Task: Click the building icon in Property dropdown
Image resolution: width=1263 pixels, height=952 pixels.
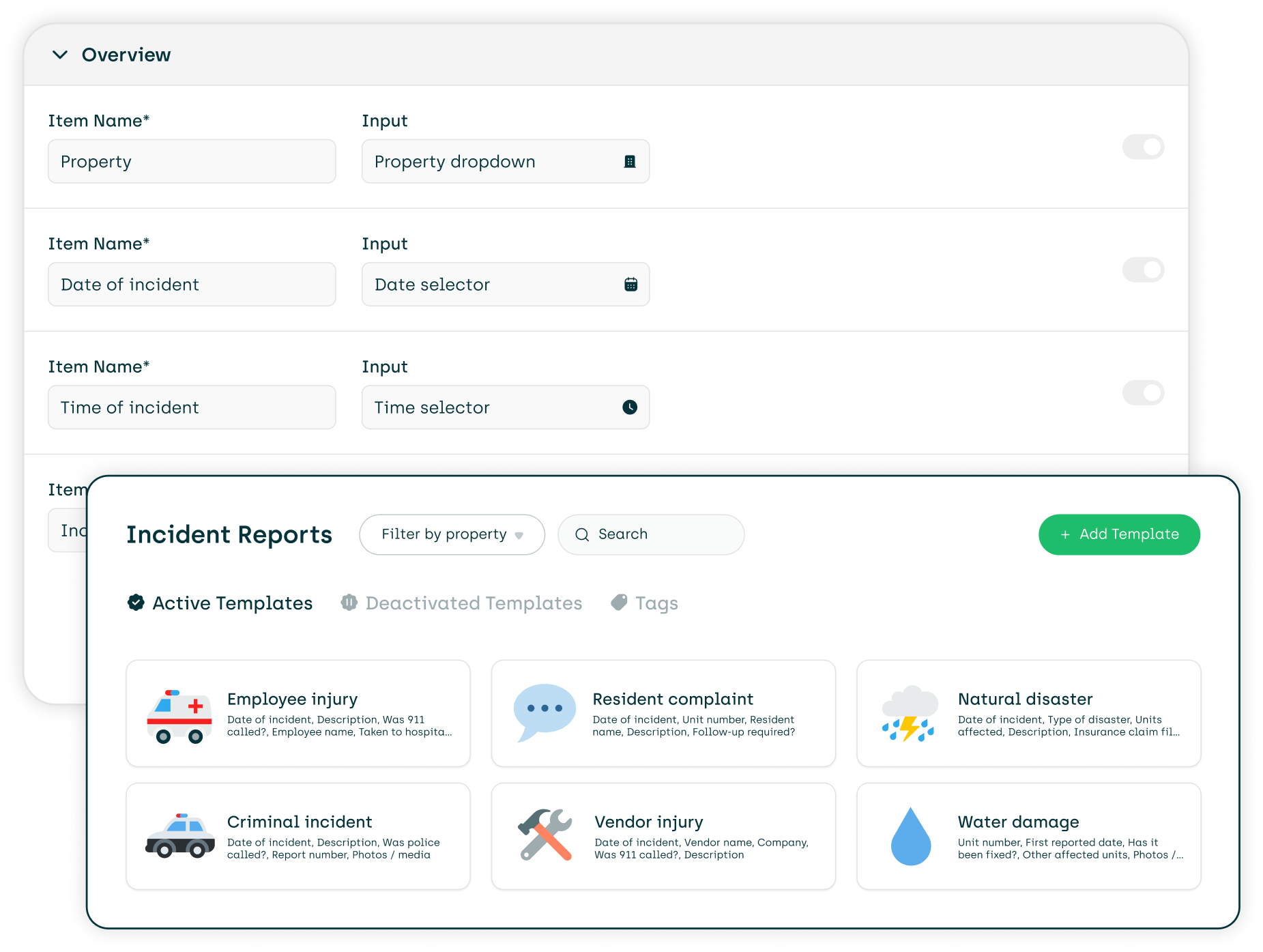Action: [x=630, y=162]
